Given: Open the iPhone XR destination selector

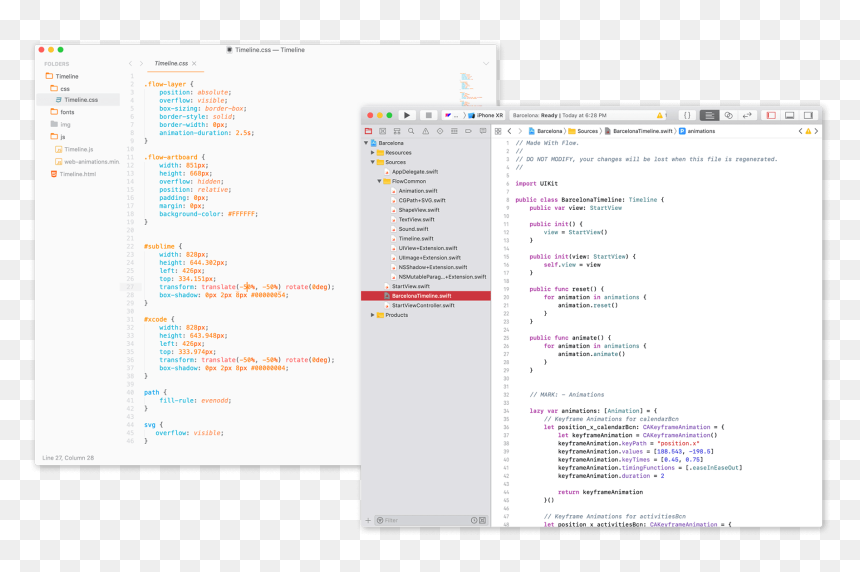Looking at the screenshot, I should coord(485,115).
